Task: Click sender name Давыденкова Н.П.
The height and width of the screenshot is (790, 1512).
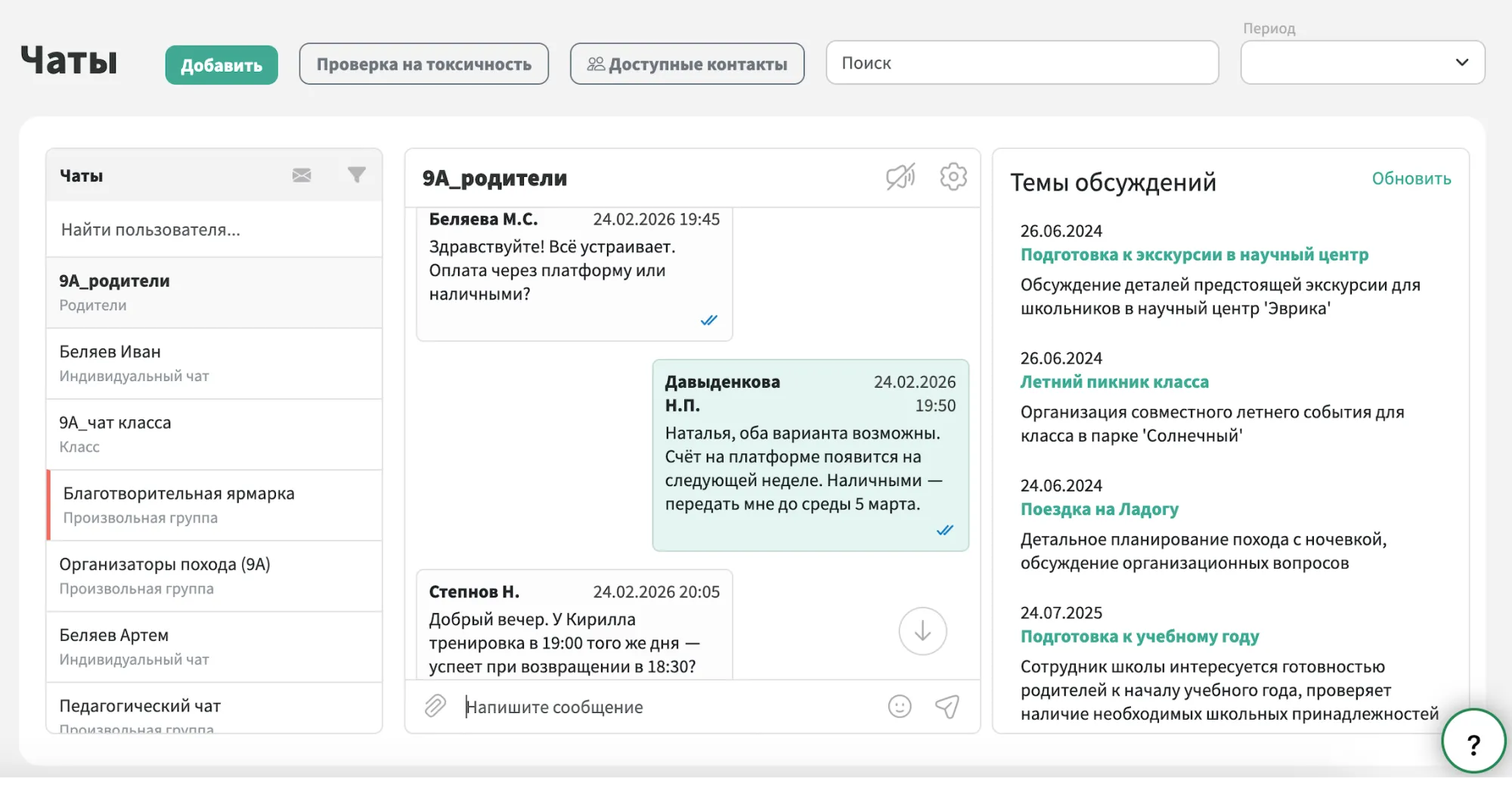Action: (x=723, y=393)
